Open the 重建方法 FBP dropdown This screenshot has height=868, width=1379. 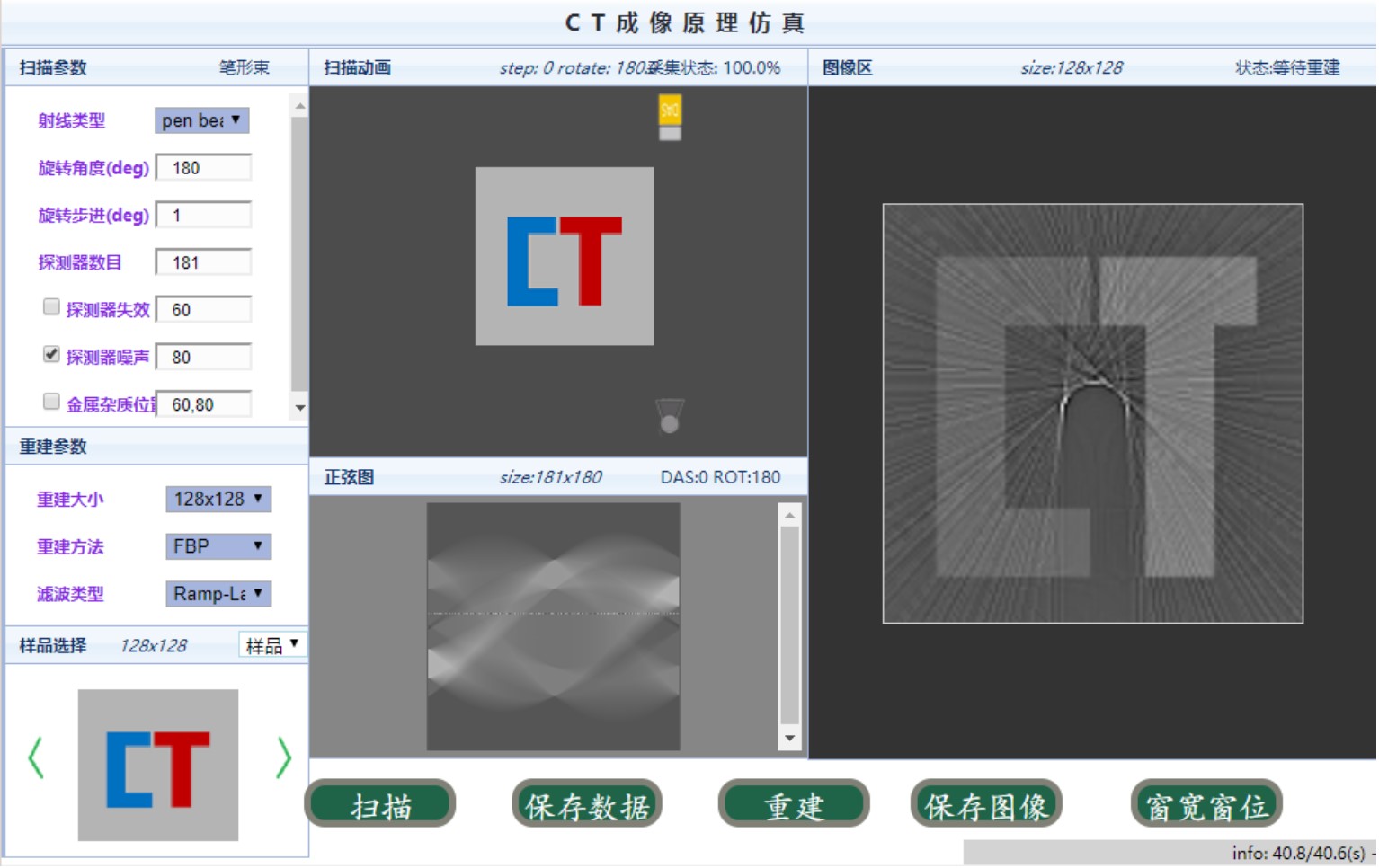click(218, 546)
